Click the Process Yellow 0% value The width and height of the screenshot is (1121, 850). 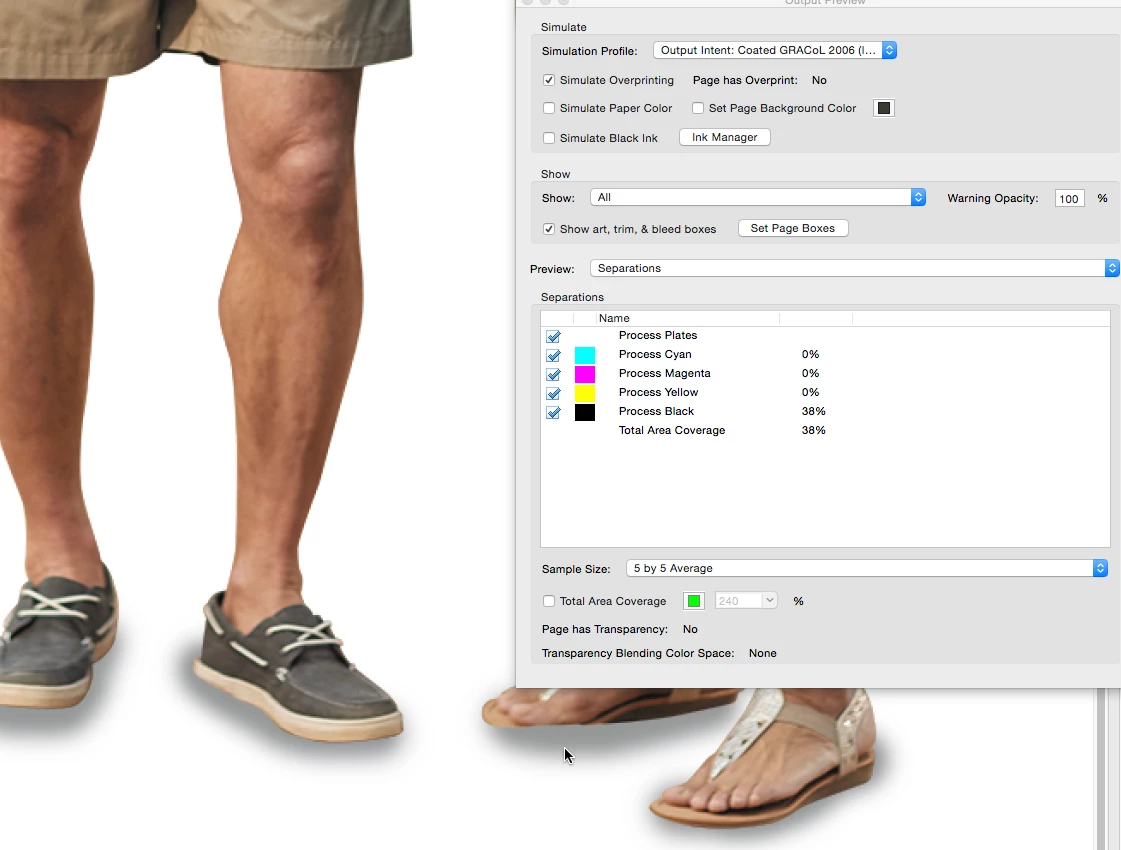tap(810, 392)
